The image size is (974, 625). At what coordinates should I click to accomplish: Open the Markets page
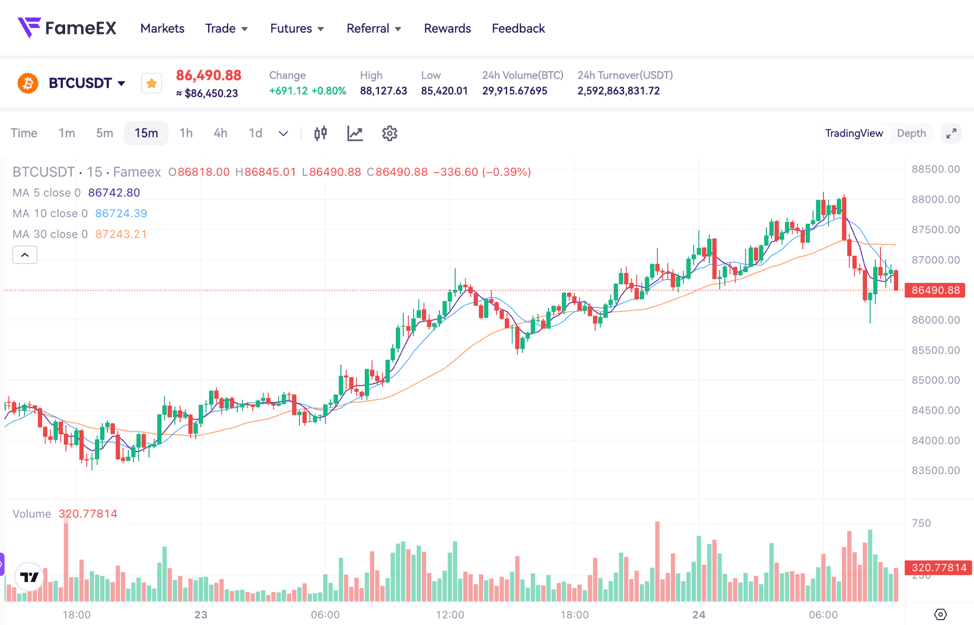click(x=162, y=28)
